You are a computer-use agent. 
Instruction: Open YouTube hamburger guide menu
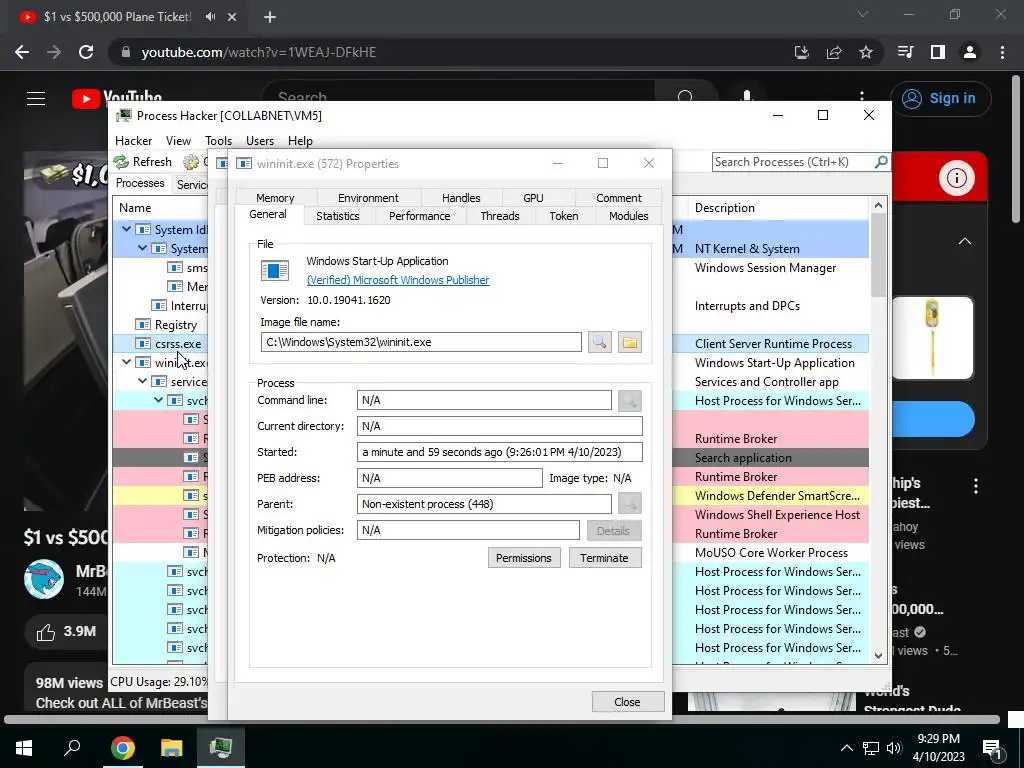[36, 99]
